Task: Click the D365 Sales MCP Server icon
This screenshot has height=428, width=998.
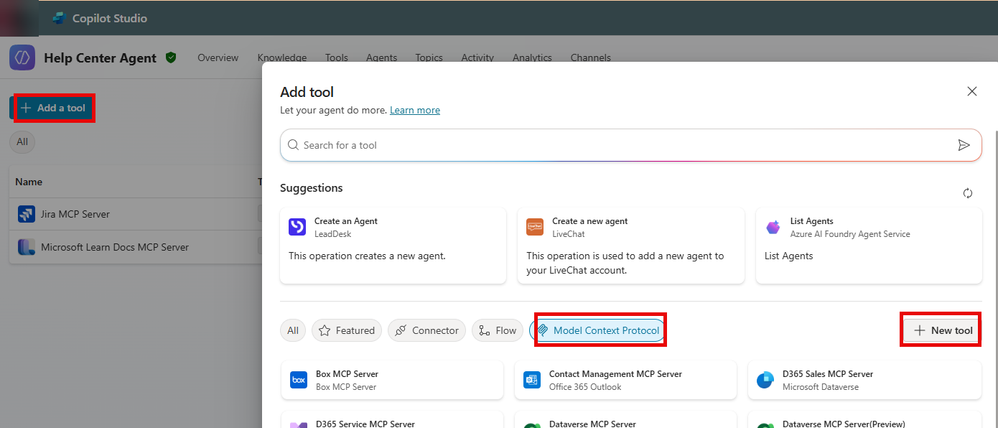Action: tap(765, 380)
